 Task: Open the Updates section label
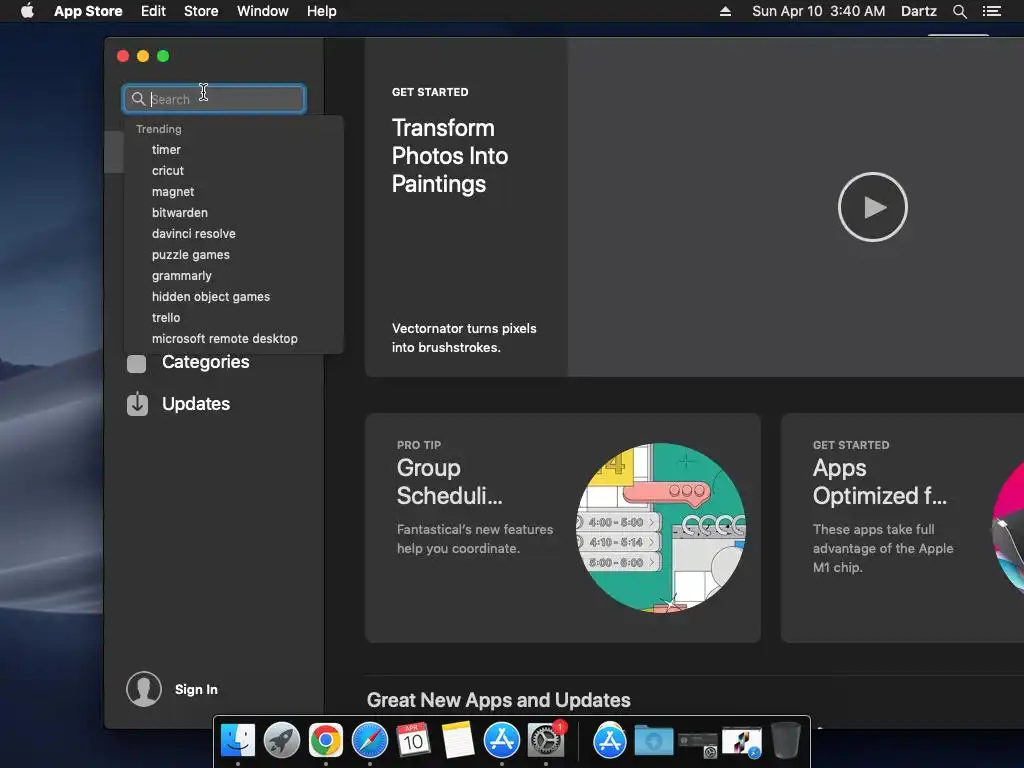196,404
